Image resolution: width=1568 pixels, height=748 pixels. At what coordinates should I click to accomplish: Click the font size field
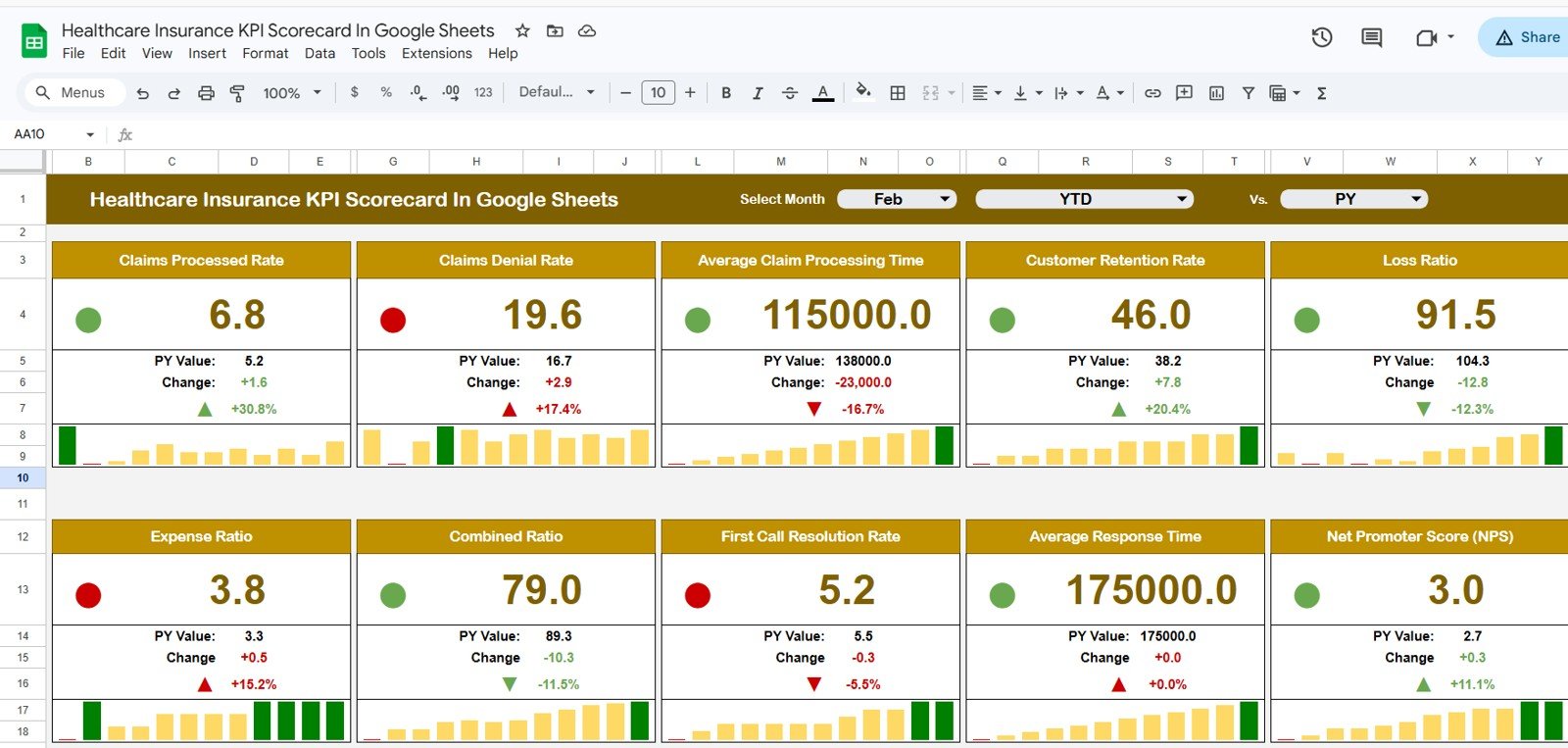point(658,93)
